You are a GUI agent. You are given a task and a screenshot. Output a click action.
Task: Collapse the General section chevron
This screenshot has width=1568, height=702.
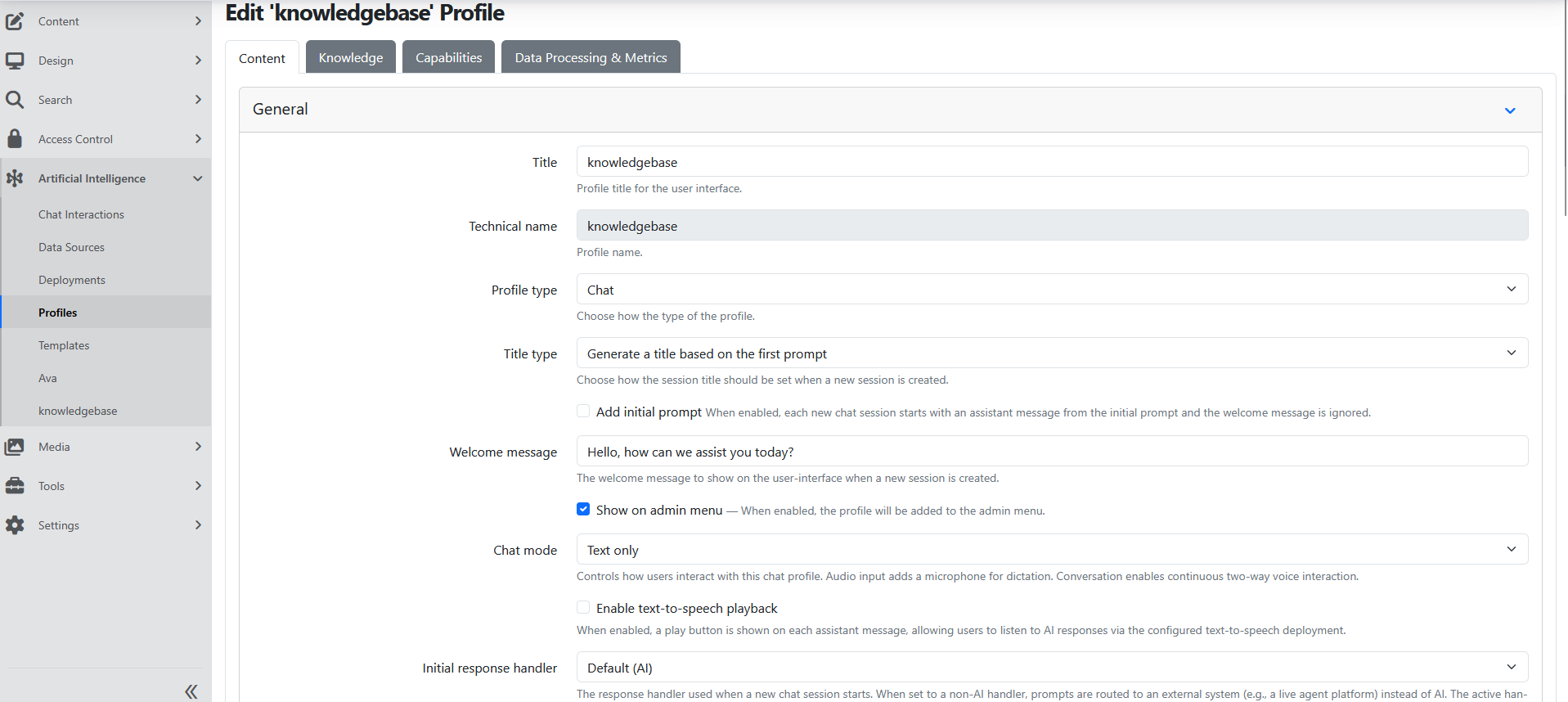coord(1510,110)
